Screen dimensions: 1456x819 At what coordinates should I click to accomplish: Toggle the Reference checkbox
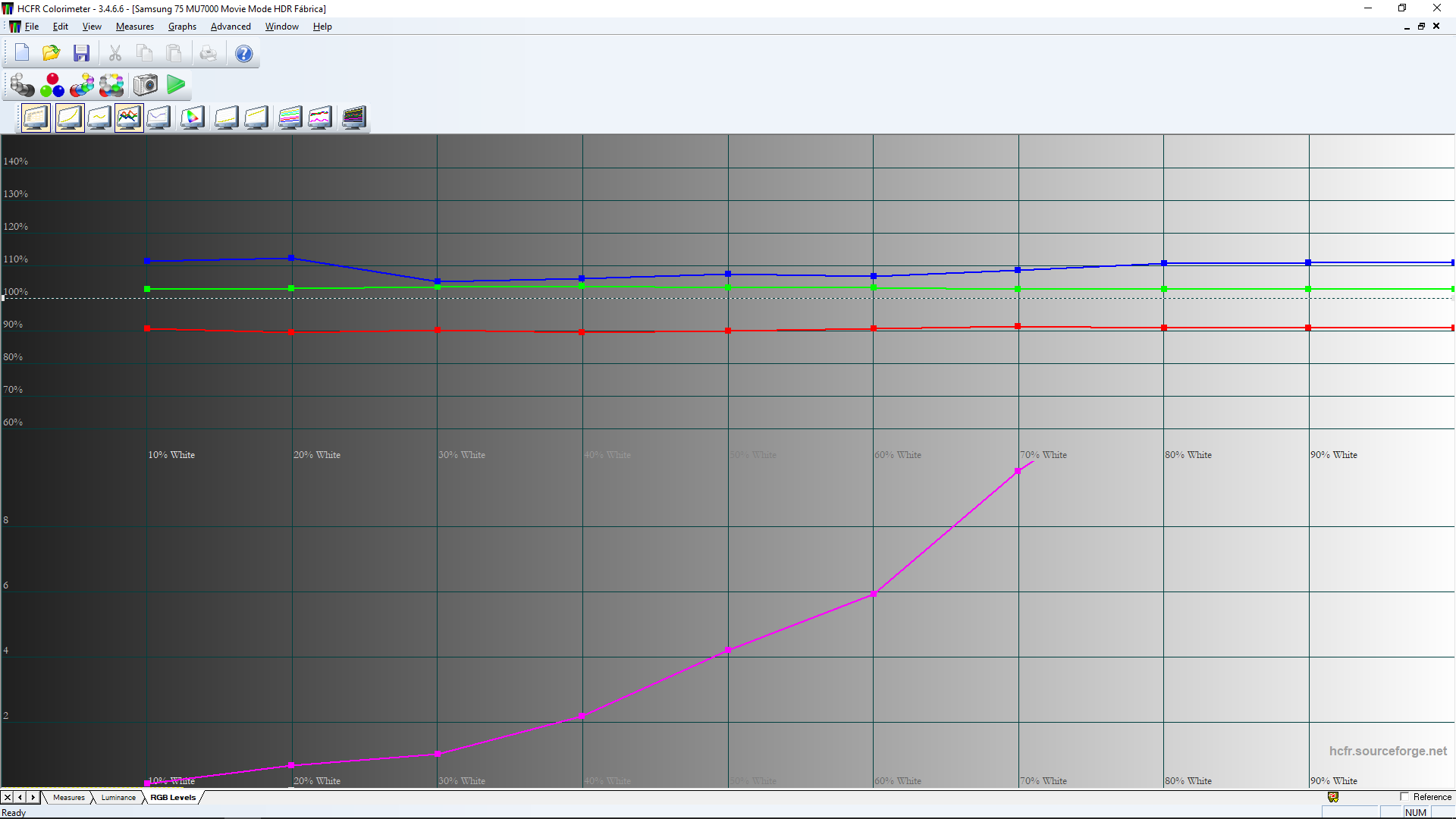click(x=1404, y=796)
